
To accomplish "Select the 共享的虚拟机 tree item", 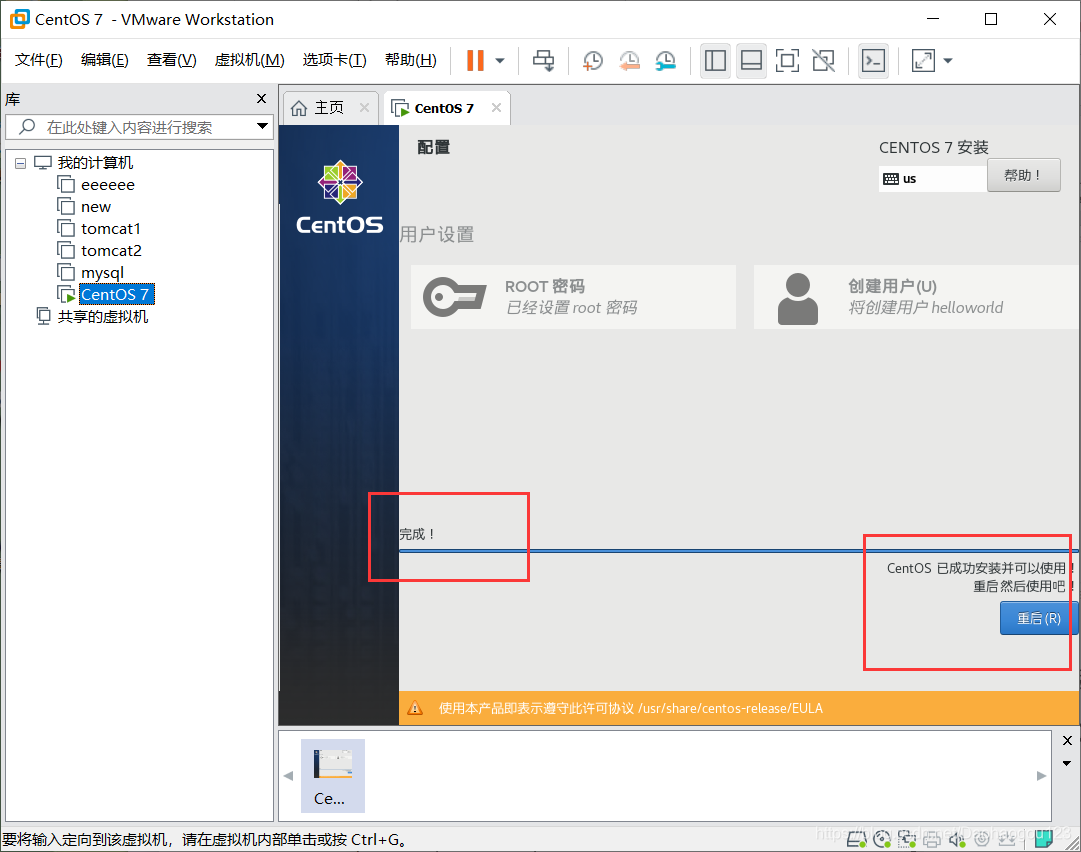I will pyautogui.click(x=103, y=317).
